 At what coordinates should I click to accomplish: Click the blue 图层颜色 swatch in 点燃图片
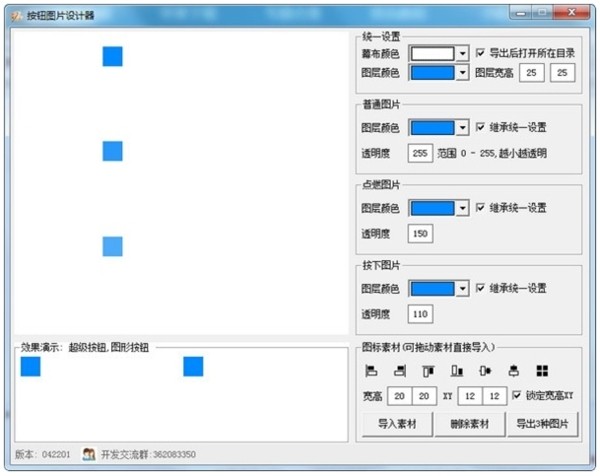pyautogui.click(x=433, y=209)
